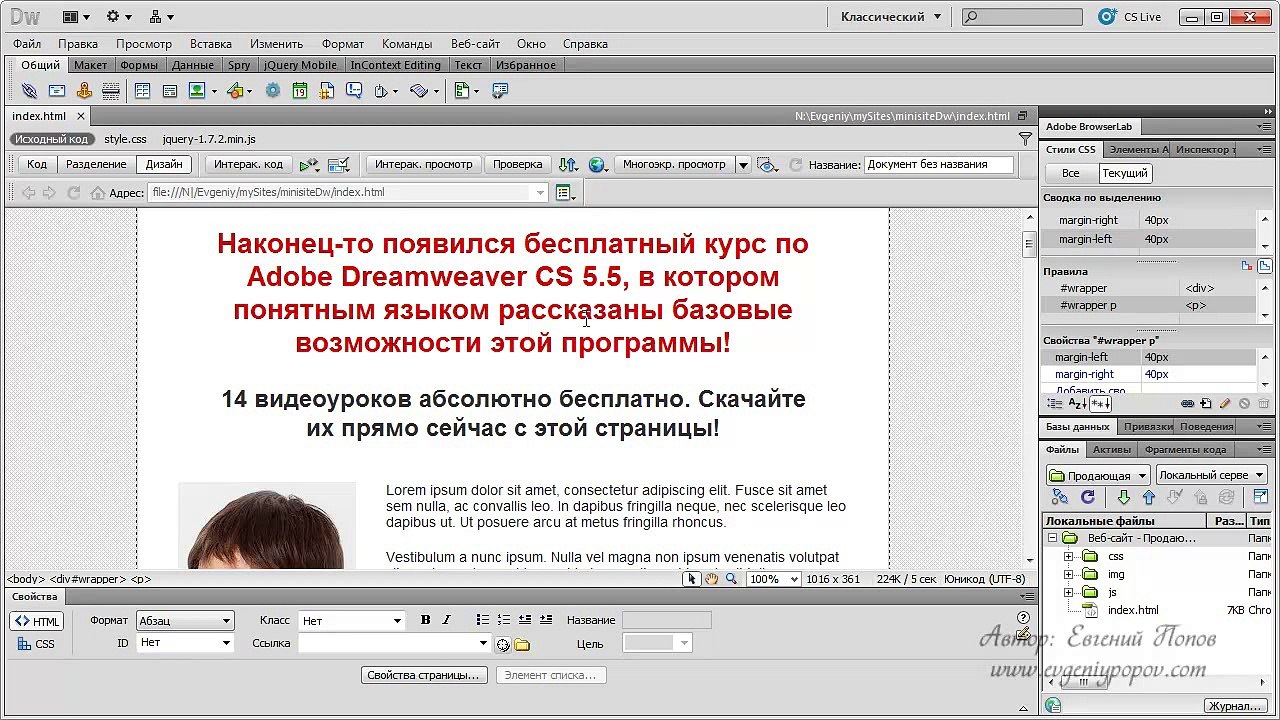Click the Unordered List icon
Viewport: 1280px width, 720px height.
(483, 620)
